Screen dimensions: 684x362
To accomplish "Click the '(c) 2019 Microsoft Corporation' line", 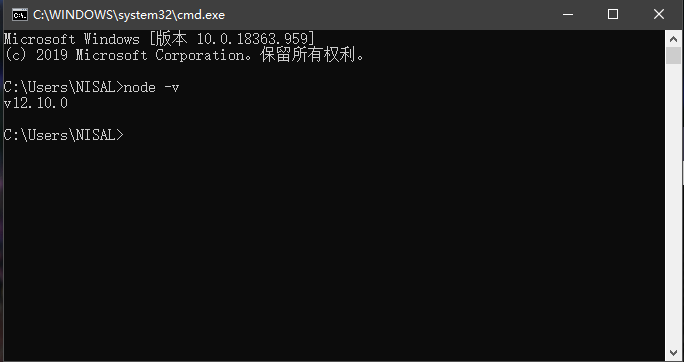I will pyautogui.click(x=127, y=55).
